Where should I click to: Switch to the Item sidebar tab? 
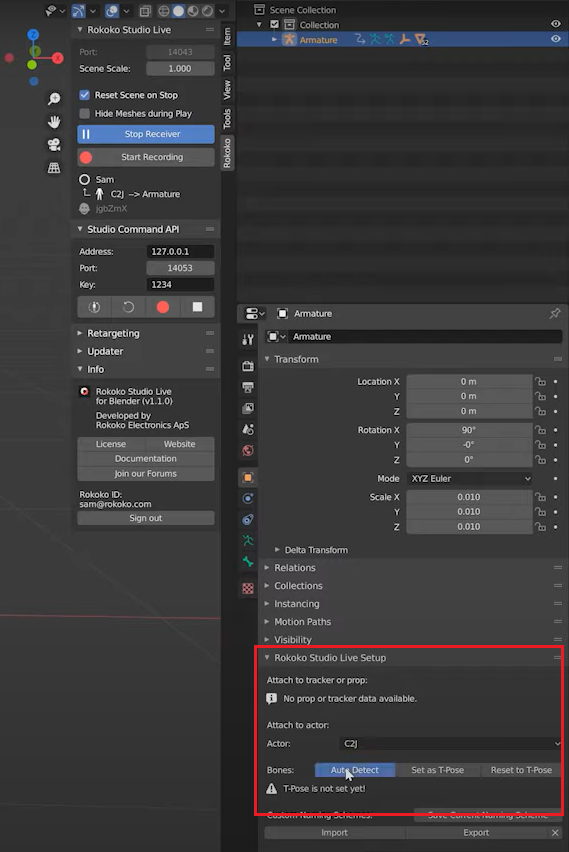click(x=227, y=36)
